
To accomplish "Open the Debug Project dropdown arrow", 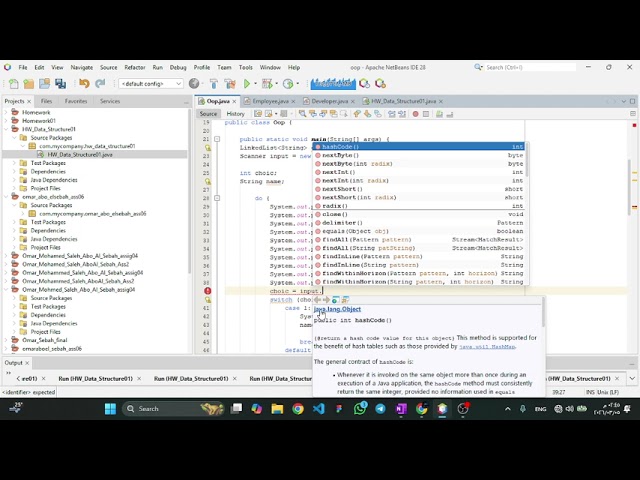I will point(276,84).
